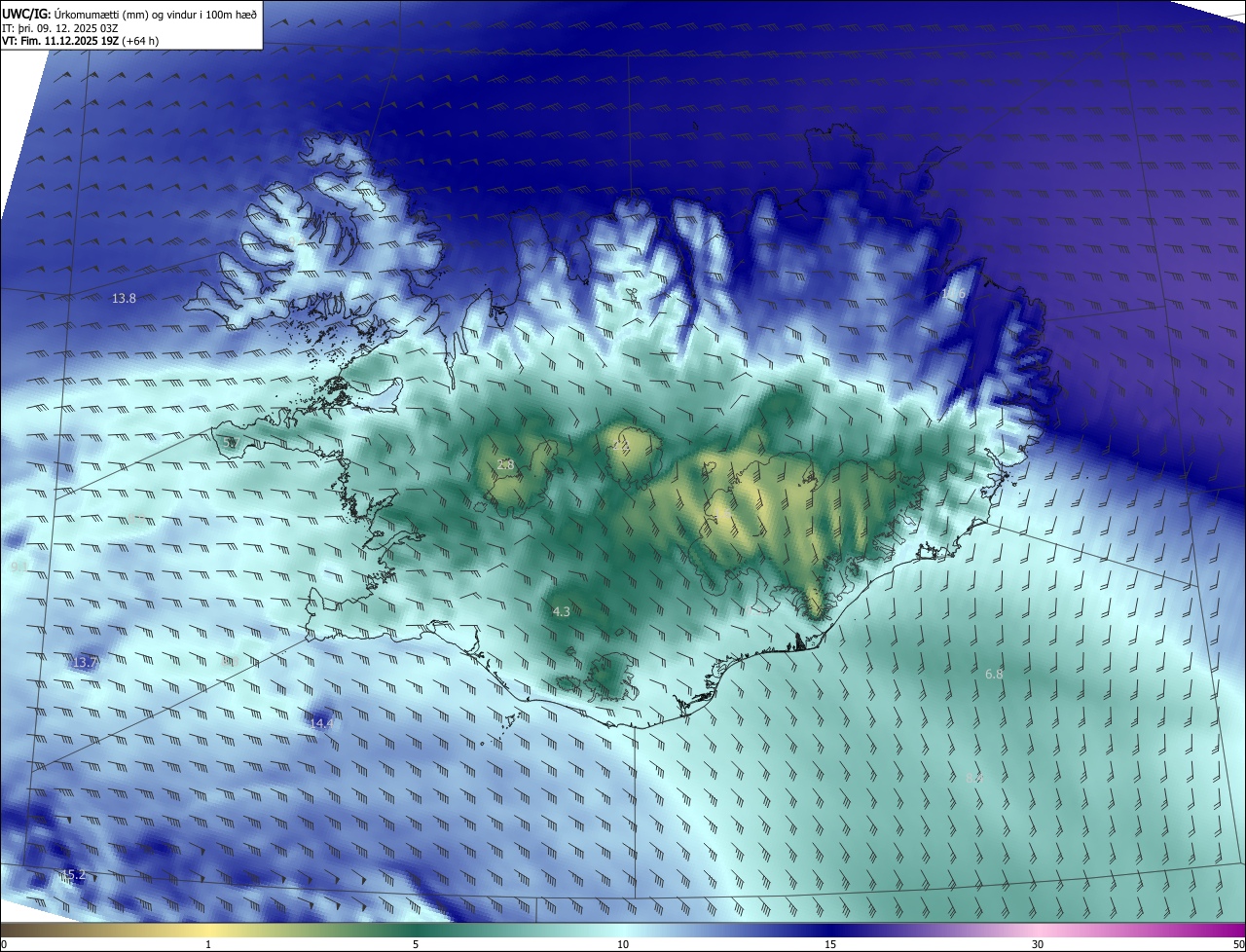Click the 6.8 value label on the map
1246x952 pixels.
[x=994, y=675]
